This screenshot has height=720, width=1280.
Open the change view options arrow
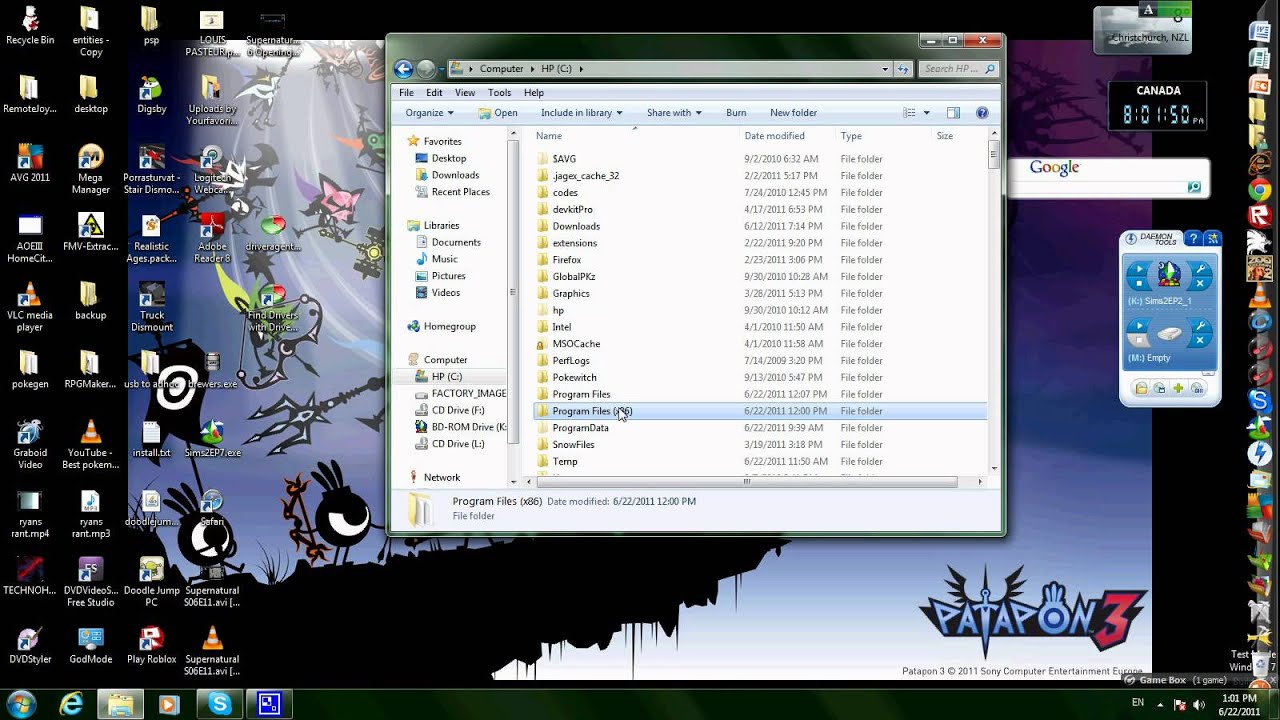pos(926,113)
